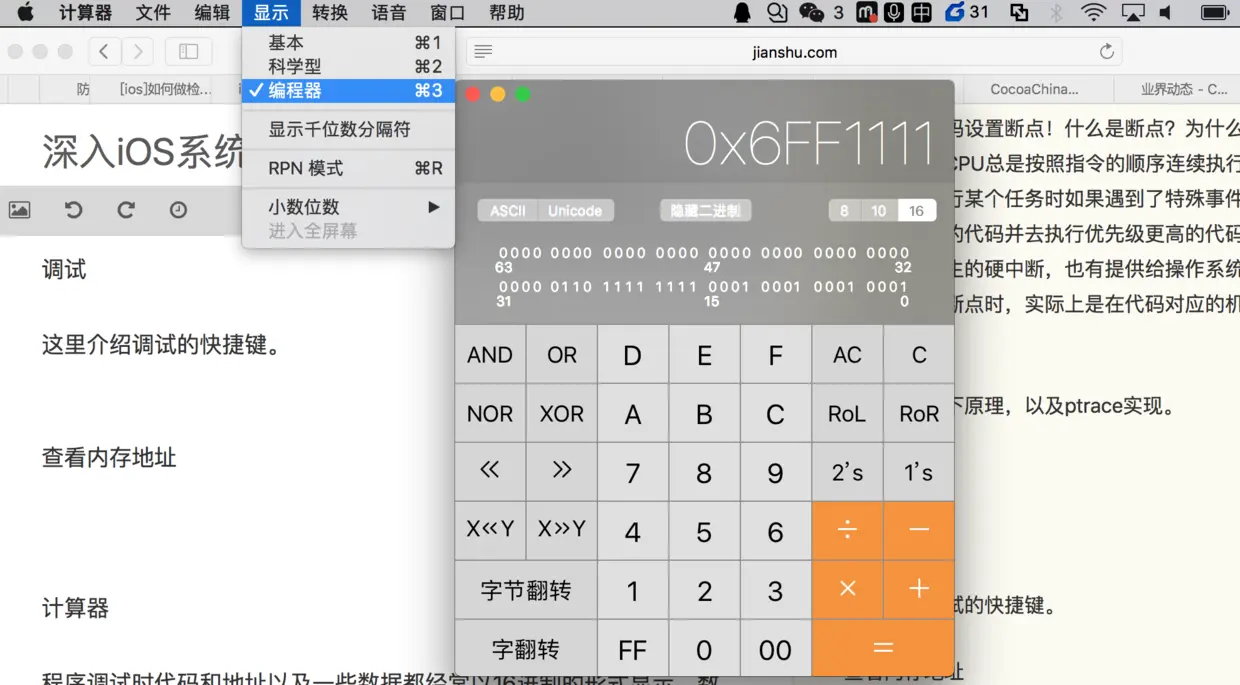Image resolution: width=1240 pixels, height=685 pixels.
Task: Switch calculator to base 10 mode
Action: 879,211
